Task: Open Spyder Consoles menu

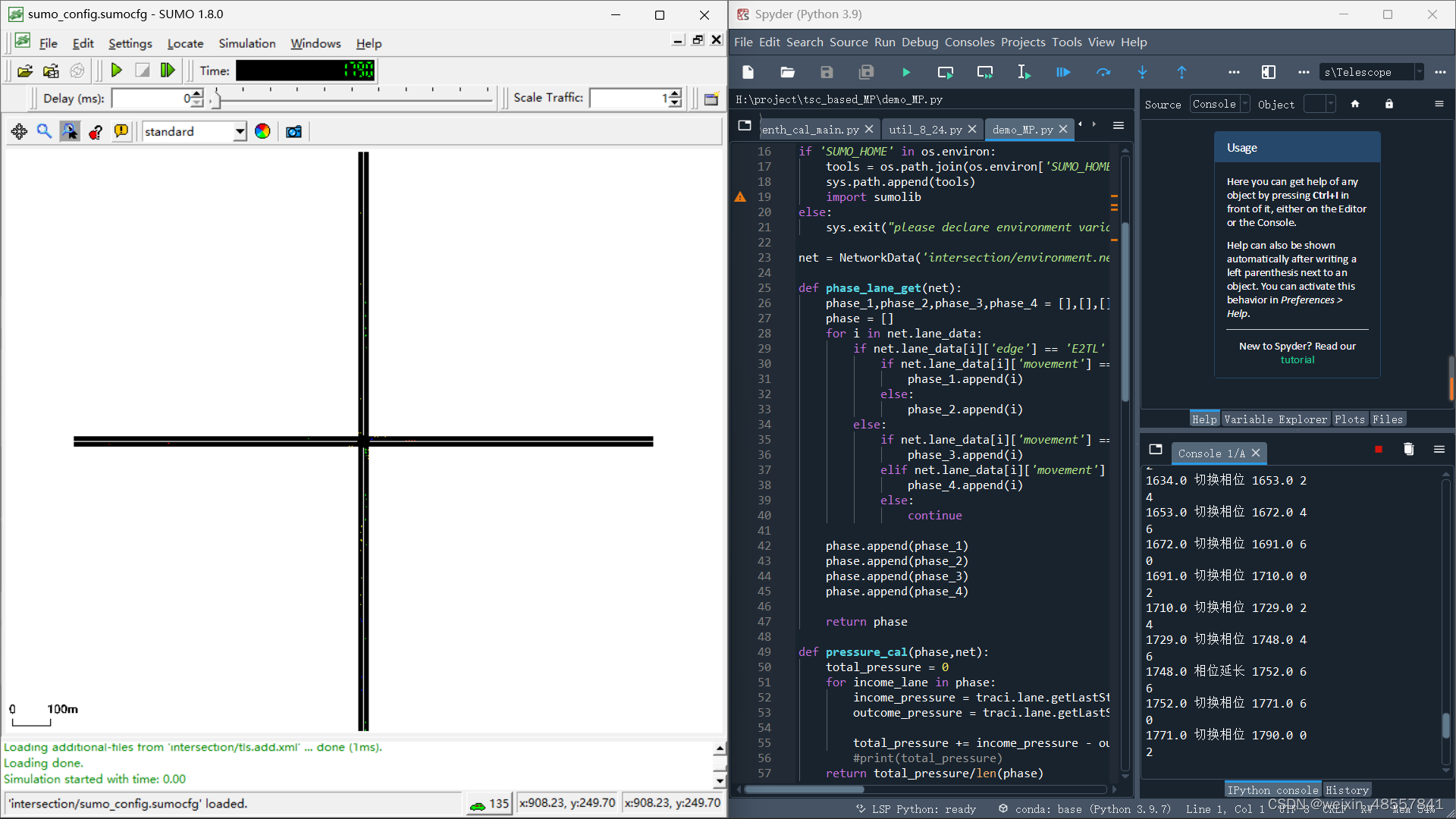Action: pos(969,42)
